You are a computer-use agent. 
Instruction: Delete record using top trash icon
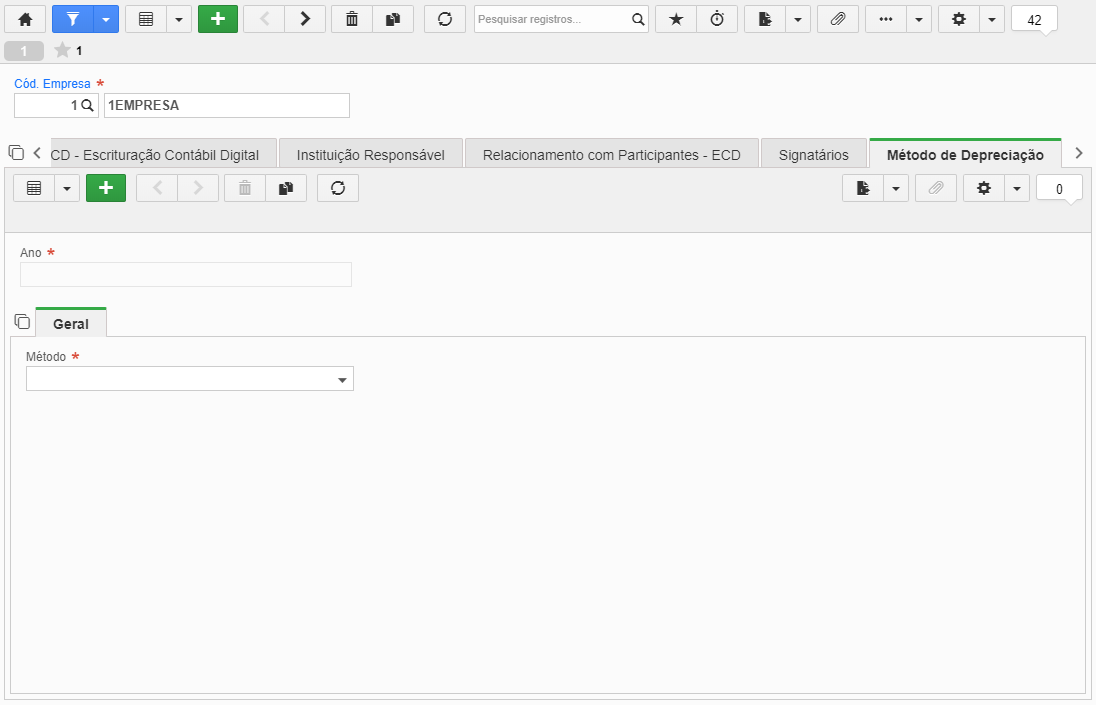(352, 20)
